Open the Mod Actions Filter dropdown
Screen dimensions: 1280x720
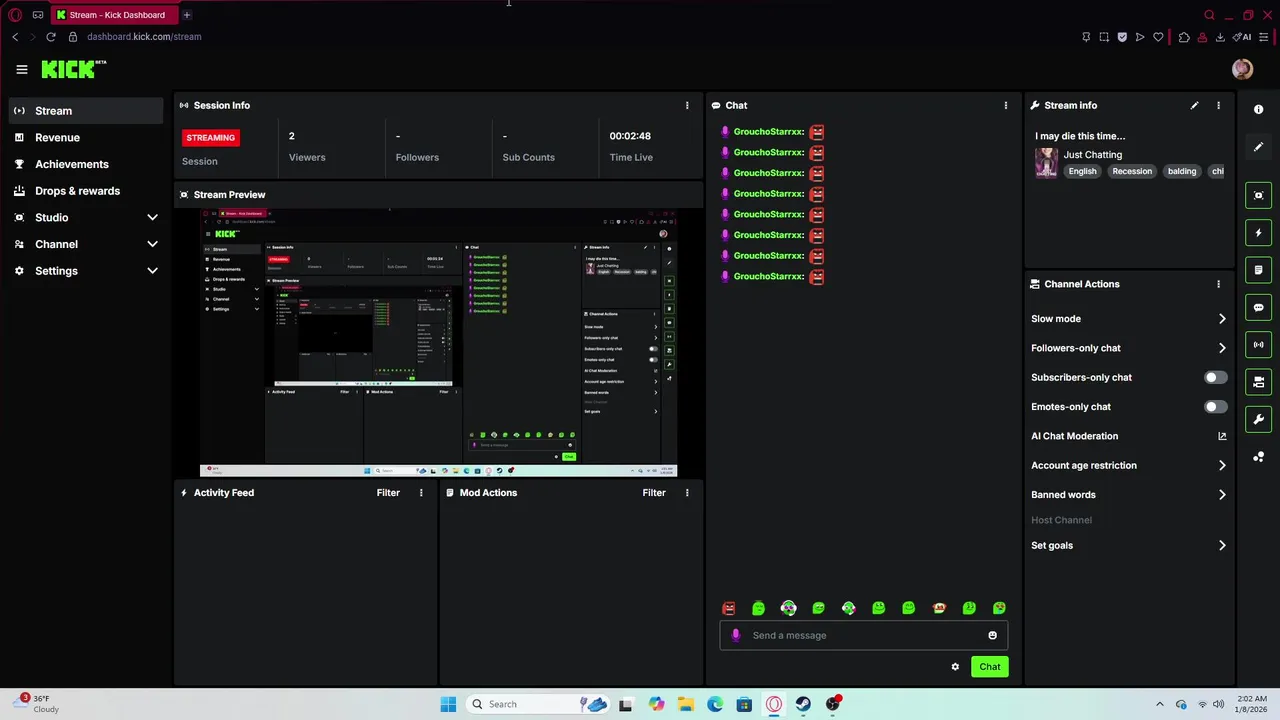tap(654, 493)
